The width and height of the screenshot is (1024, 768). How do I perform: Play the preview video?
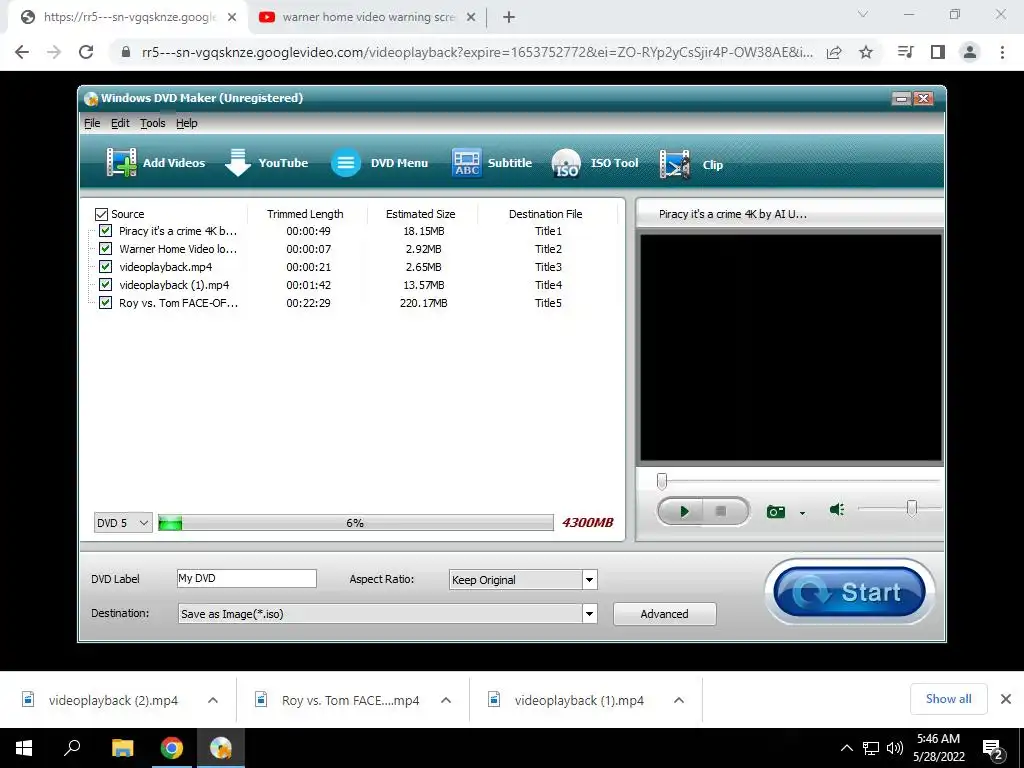(683, 511)
